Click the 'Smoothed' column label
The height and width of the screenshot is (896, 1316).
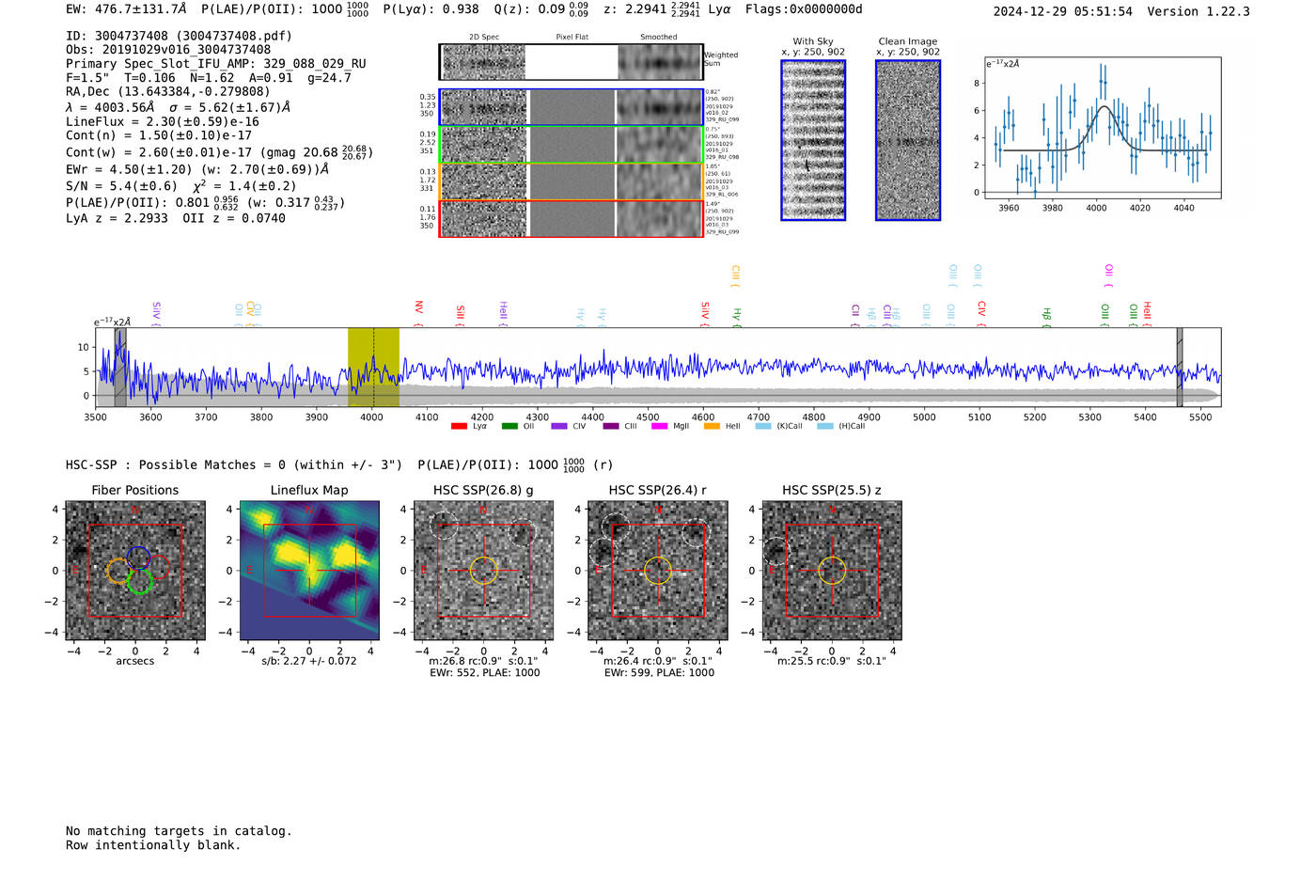click(x=658, y=38)
